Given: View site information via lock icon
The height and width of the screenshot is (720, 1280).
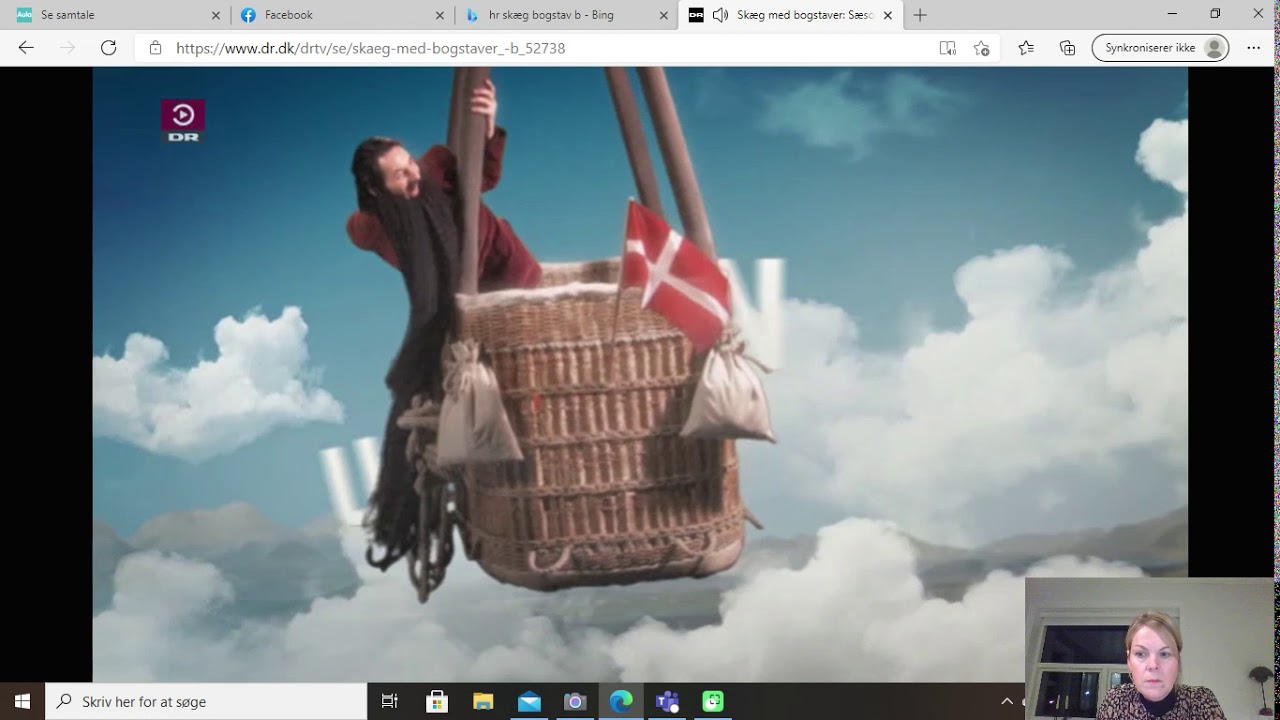Looking at the screenshot, I should pos(155,48).
